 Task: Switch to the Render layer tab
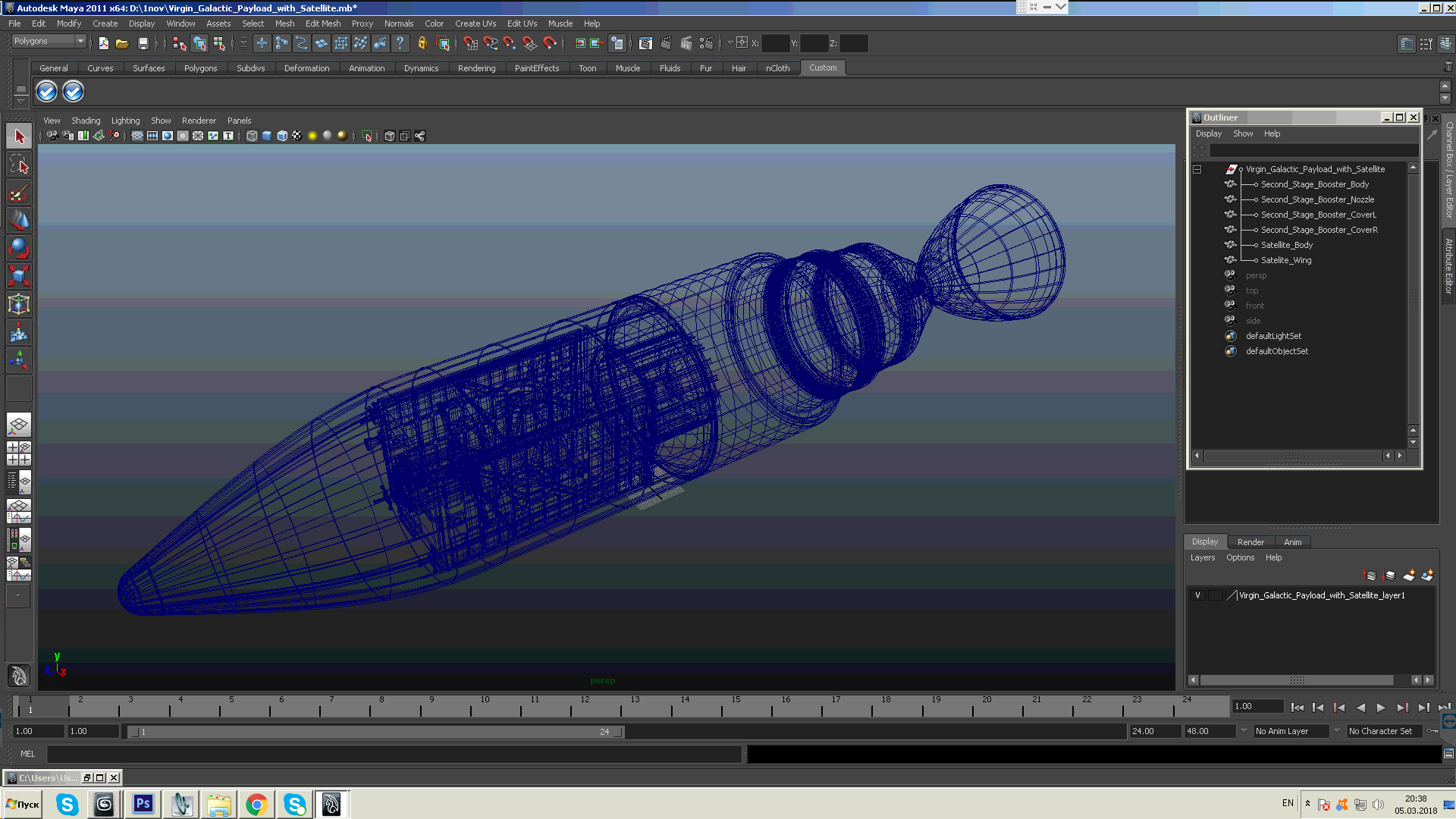pos(1250,542)
